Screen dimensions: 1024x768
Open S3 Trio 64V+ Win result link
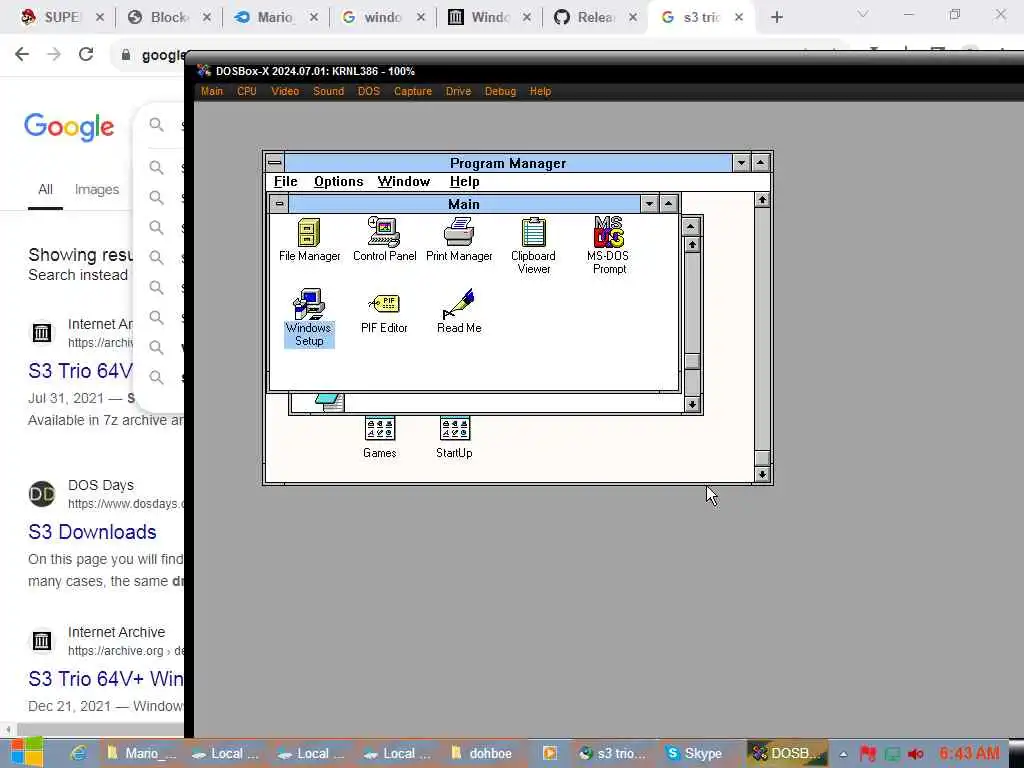[x=106, y=679]
